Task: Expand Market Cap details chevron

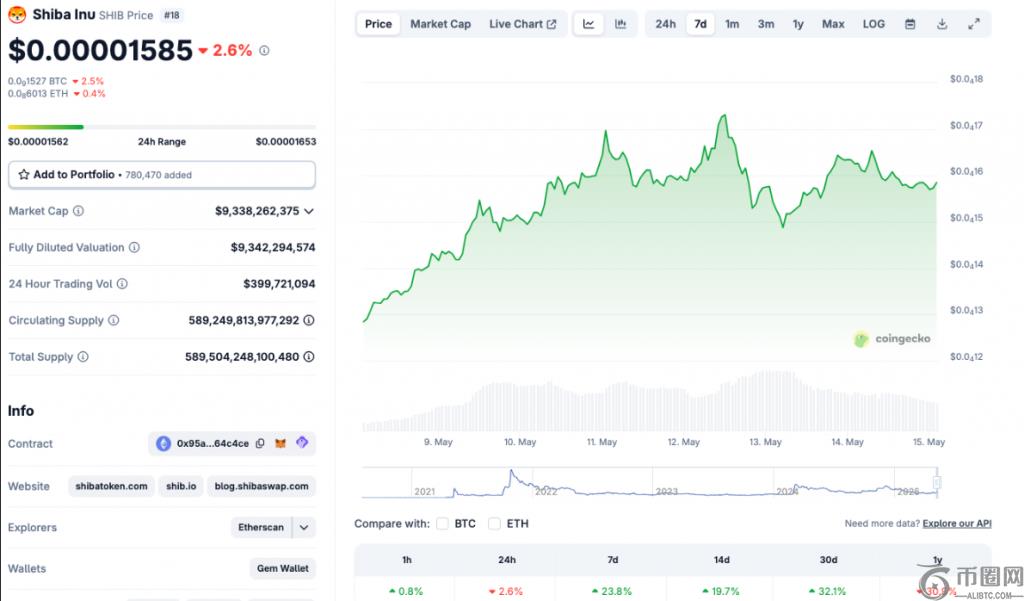Action: (x=309, y=211)
